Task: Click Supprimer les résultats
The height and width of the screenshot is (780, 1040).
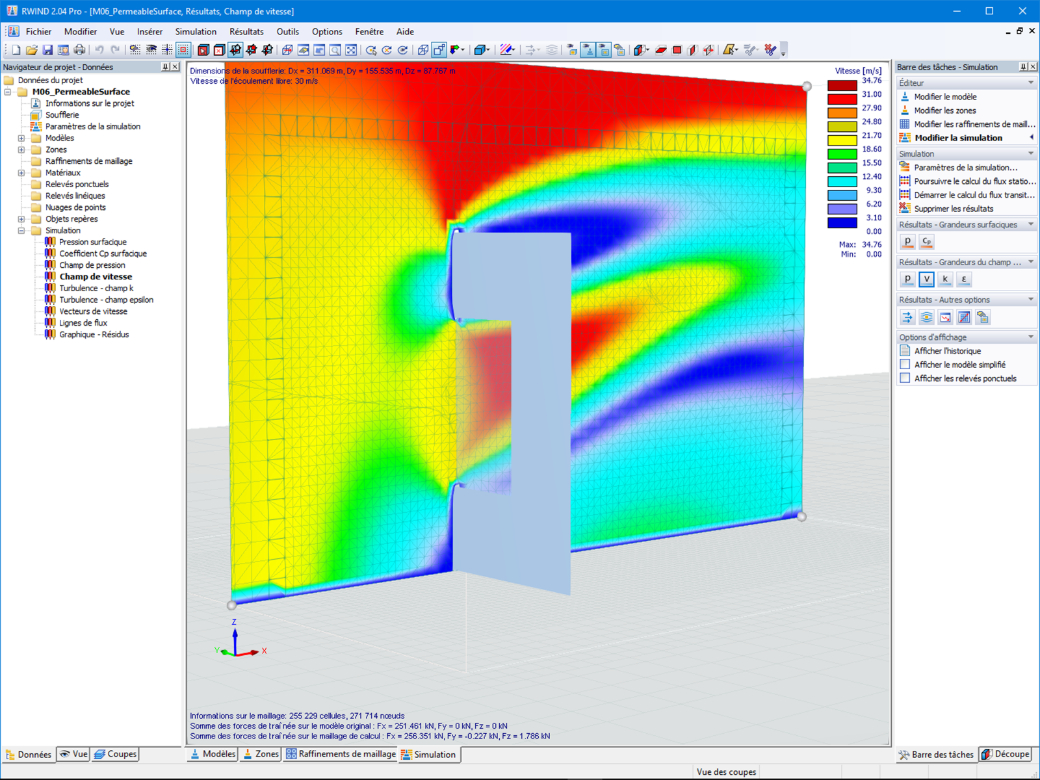Action: tap(953, 208)
